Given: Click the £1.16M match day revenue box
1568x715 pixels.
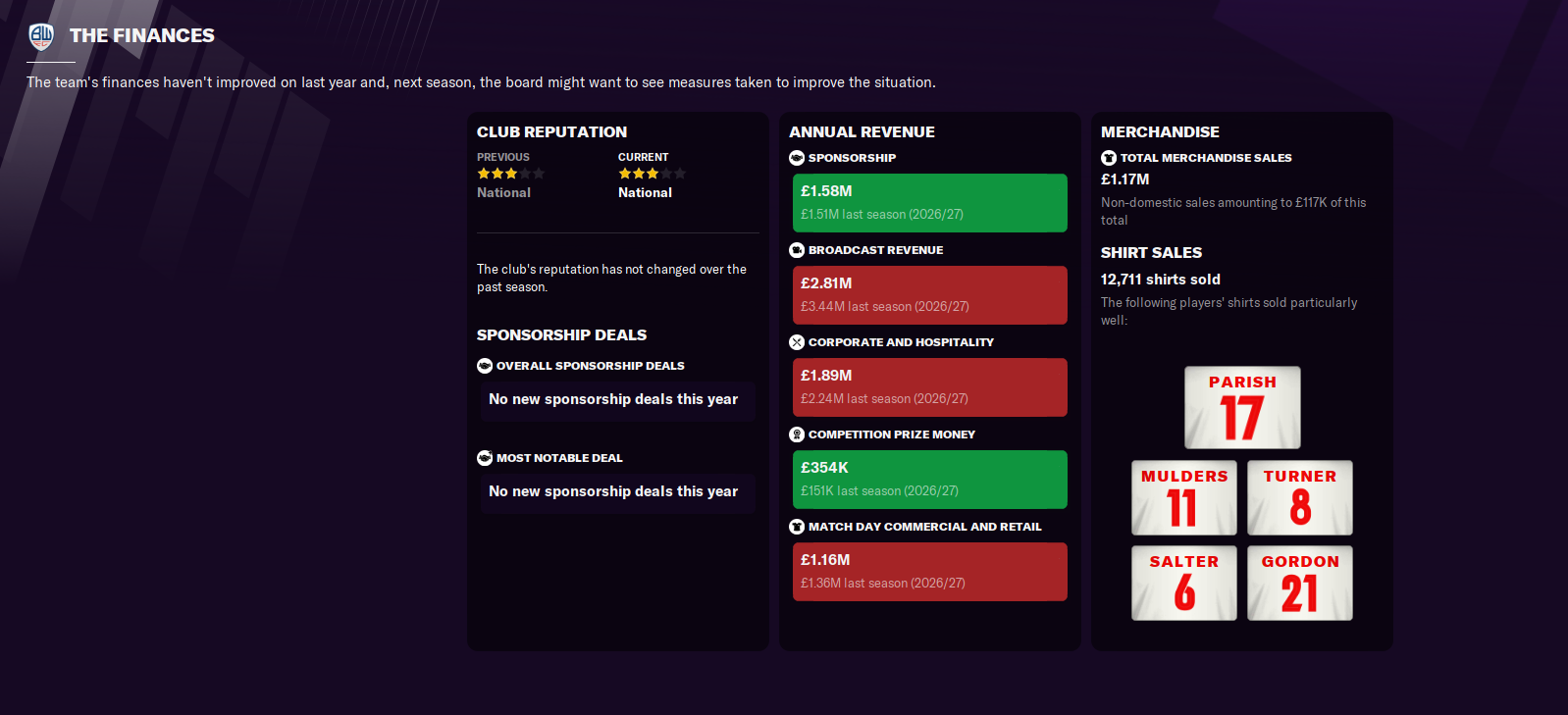Looking at the screenshot, I should (x=929, y=572).
